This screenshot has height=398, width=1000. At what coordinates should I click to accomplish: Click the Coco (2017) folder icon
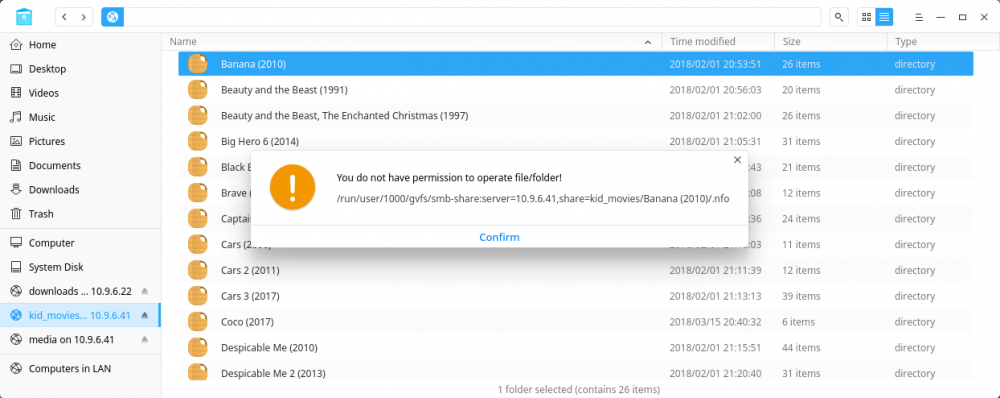(x=198, y=322)
